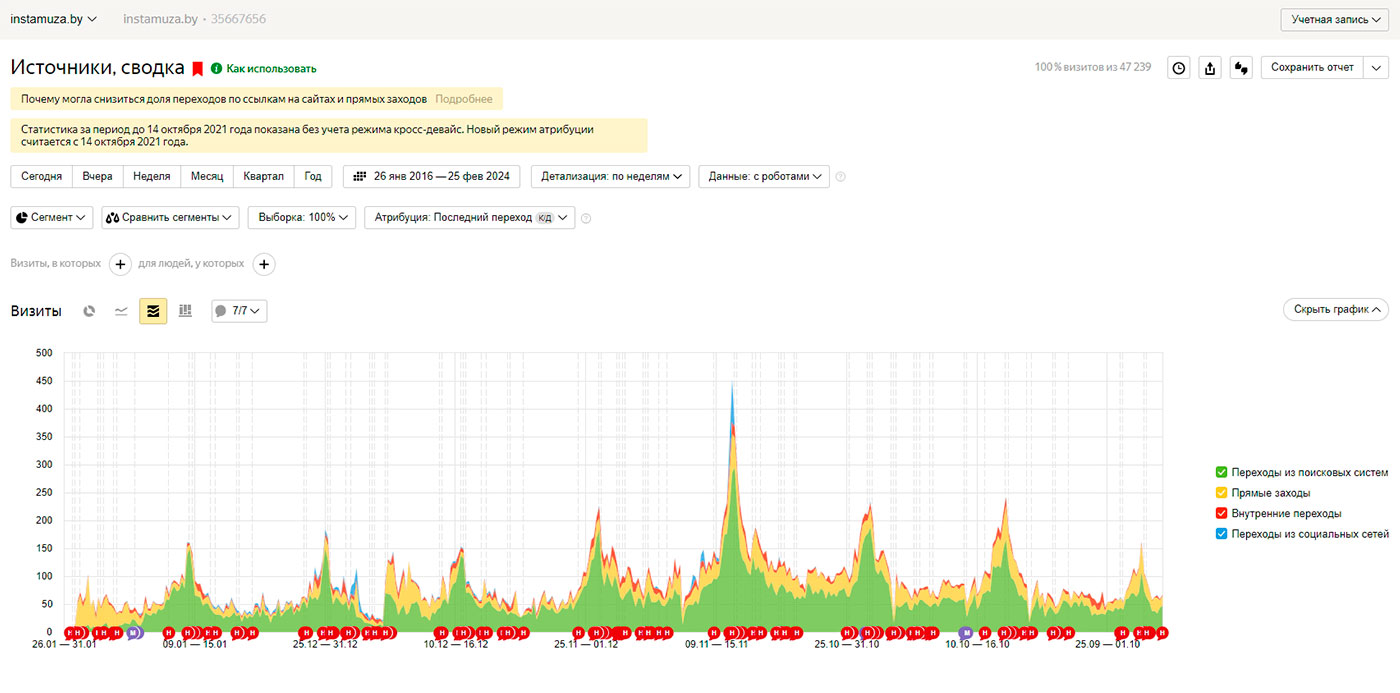1400x693 pixels.
Task: Toggle 'Внутренние переходы' legend checkbox
Action: coord(1221,513)
